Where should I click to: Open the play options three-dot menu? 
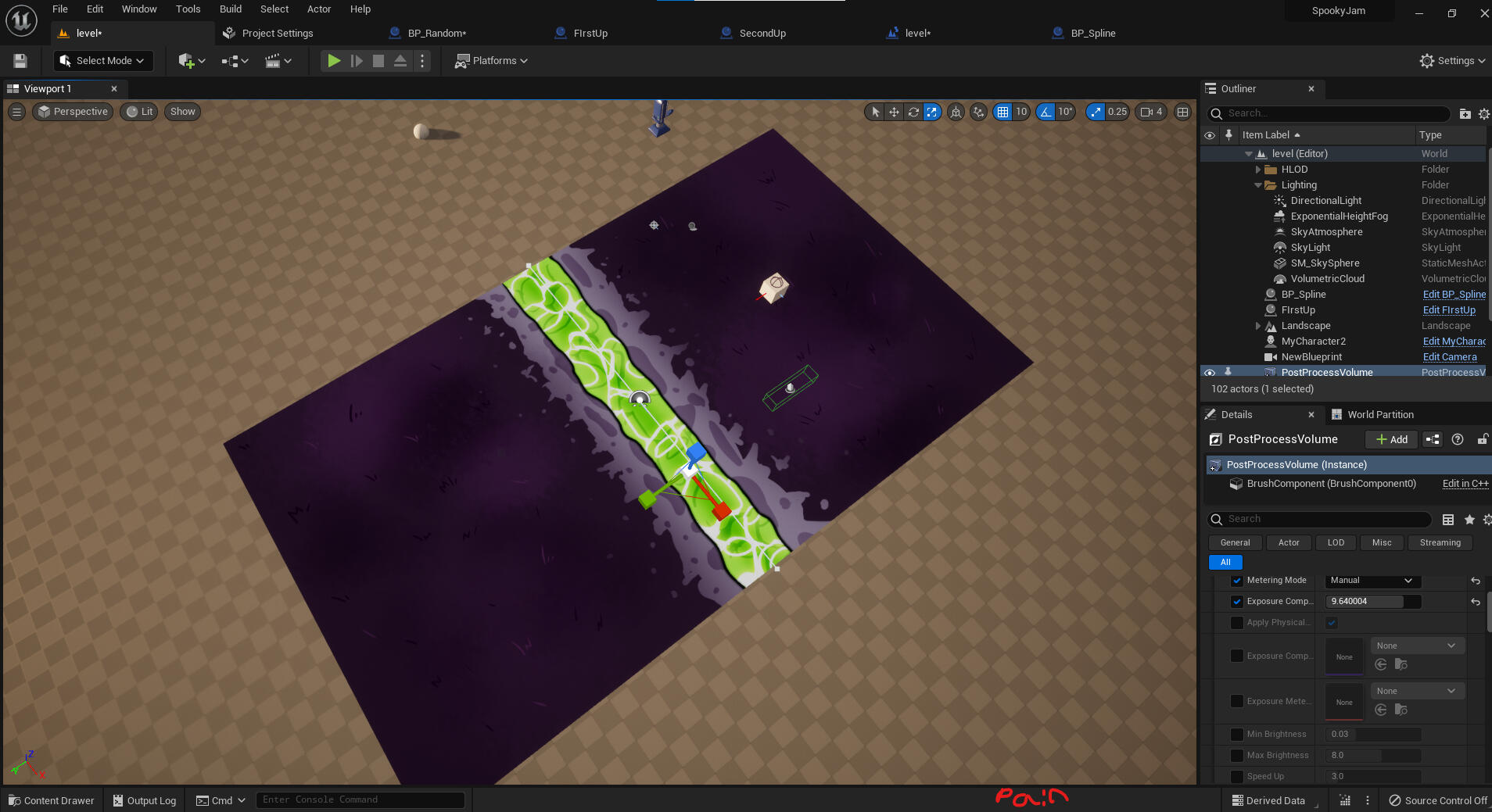422,61
